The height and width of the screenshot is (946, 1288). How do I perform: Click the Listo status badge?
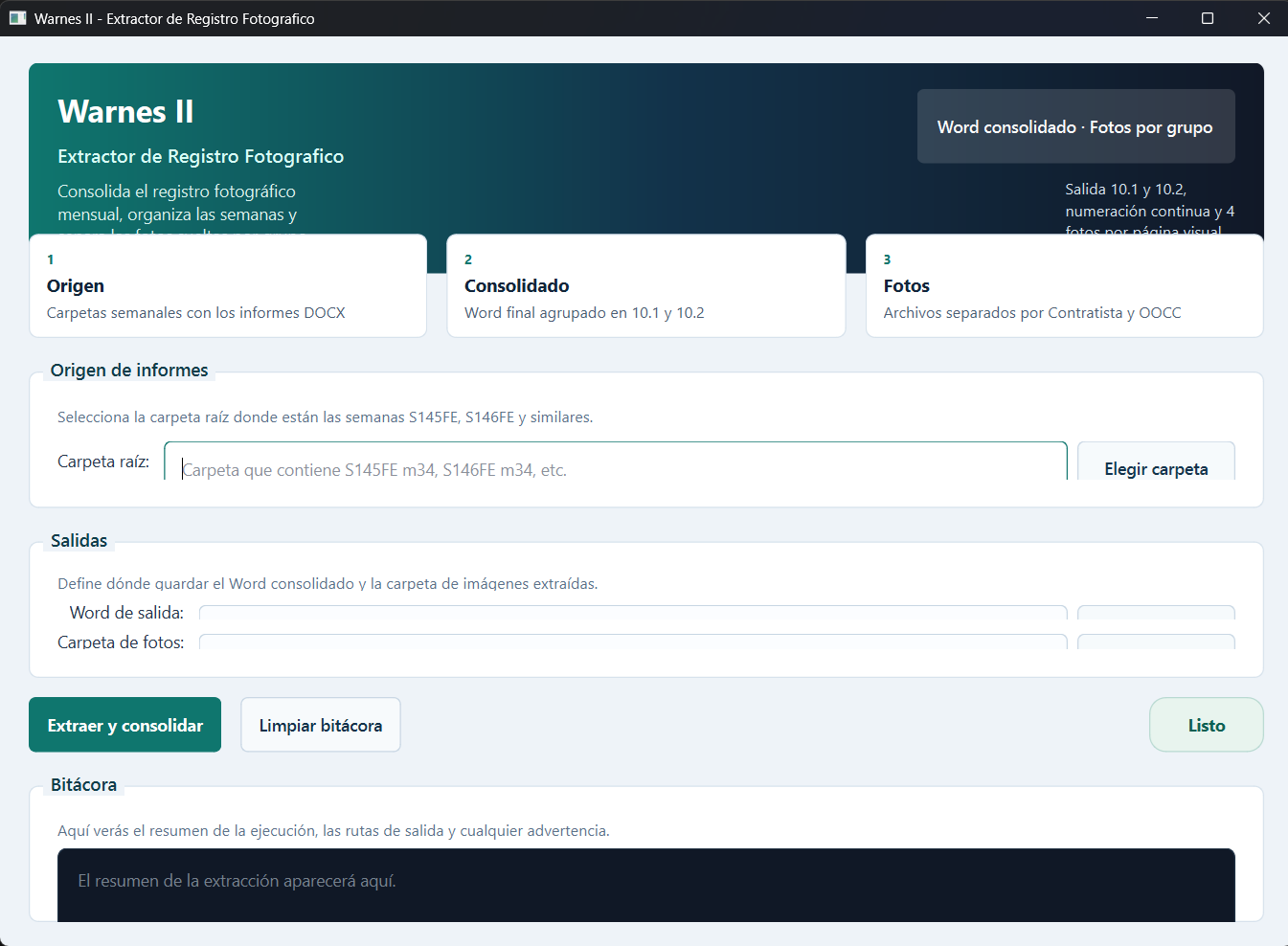(1207, 725)
